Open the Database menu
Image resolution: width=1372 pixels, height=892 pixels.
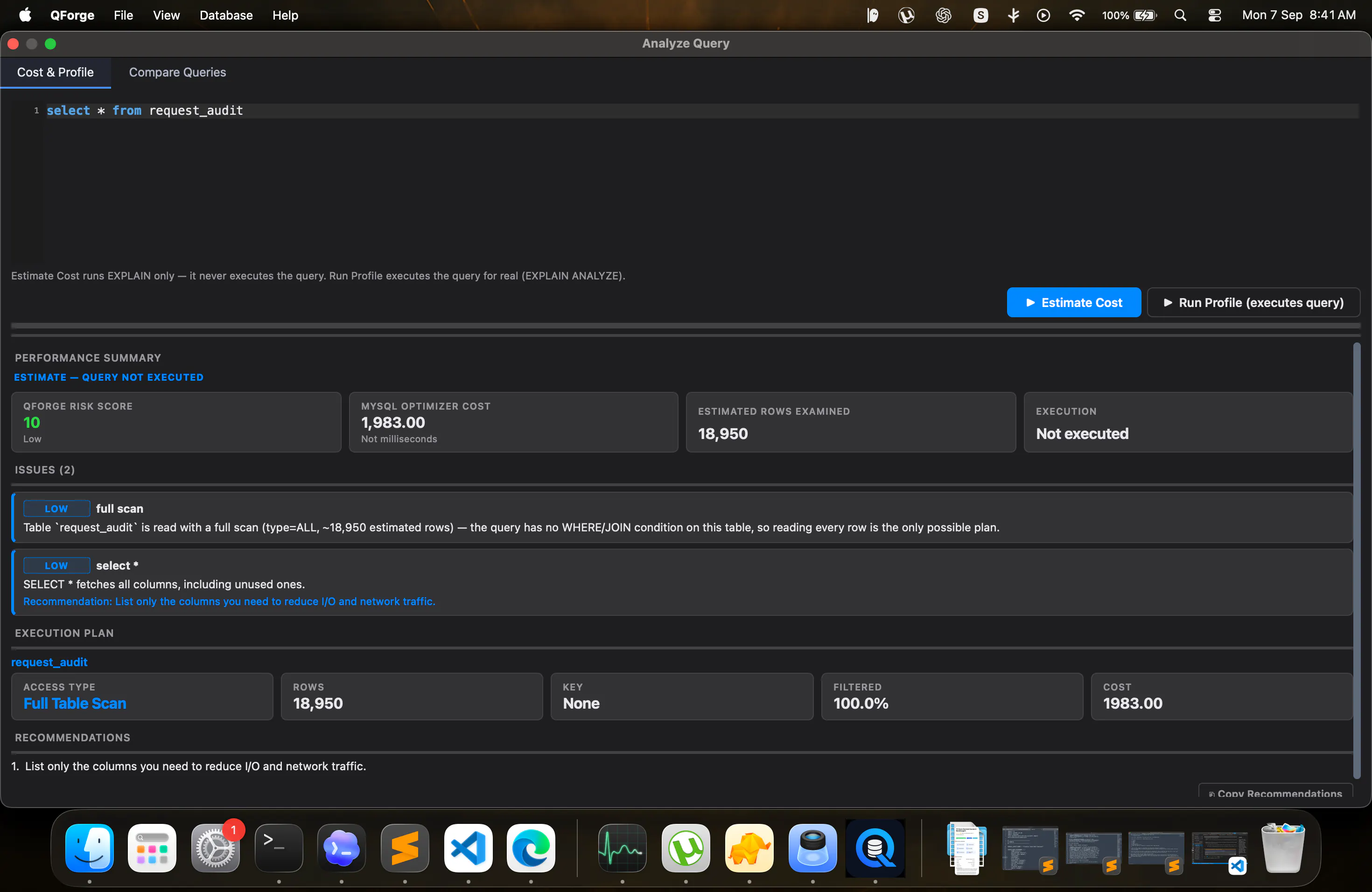(x=226, y=15)
